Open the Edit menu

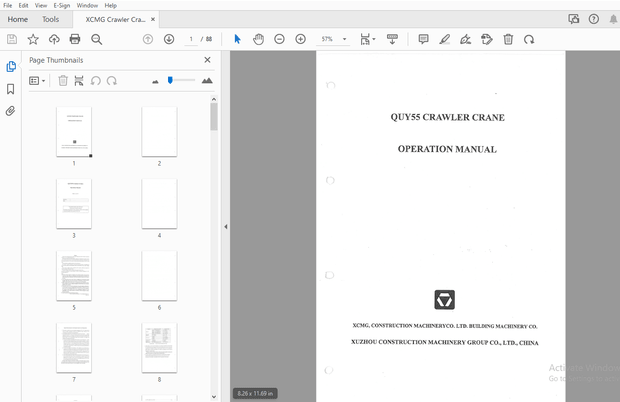[x=23, y=6]
